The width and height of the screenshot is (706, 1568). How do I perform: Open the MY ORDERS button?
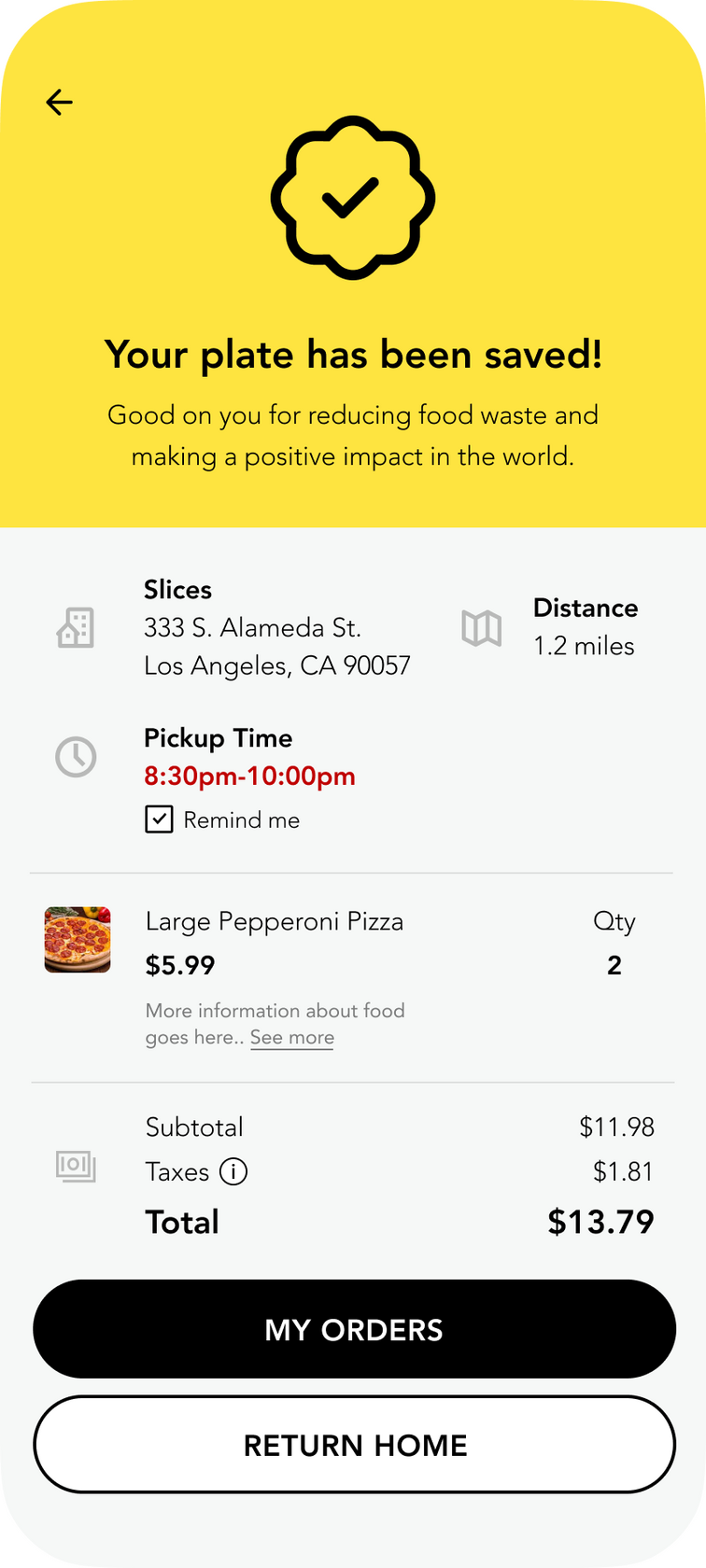[x=354, y=1329]
